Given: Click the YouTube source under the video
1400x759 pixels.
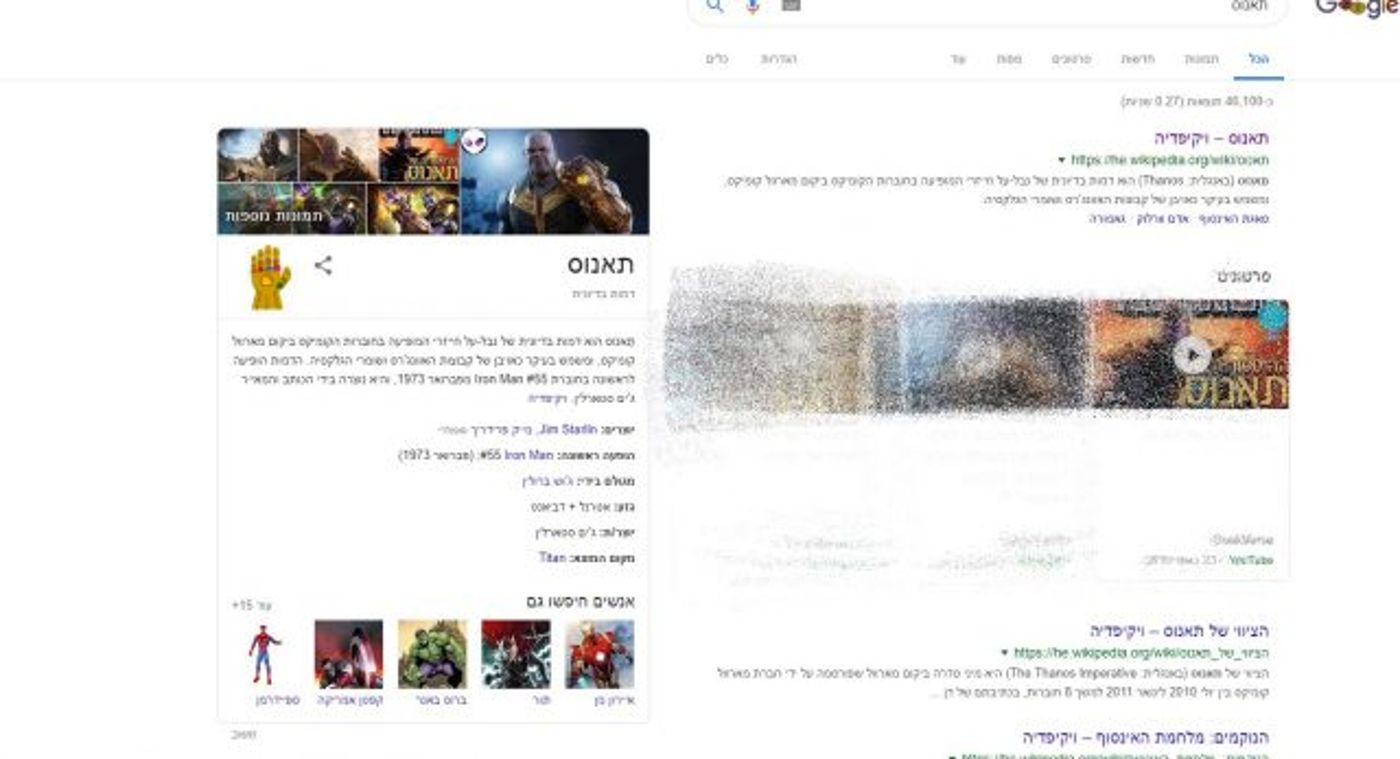Looking at the screenshot, I should (x=1252, y=561).
